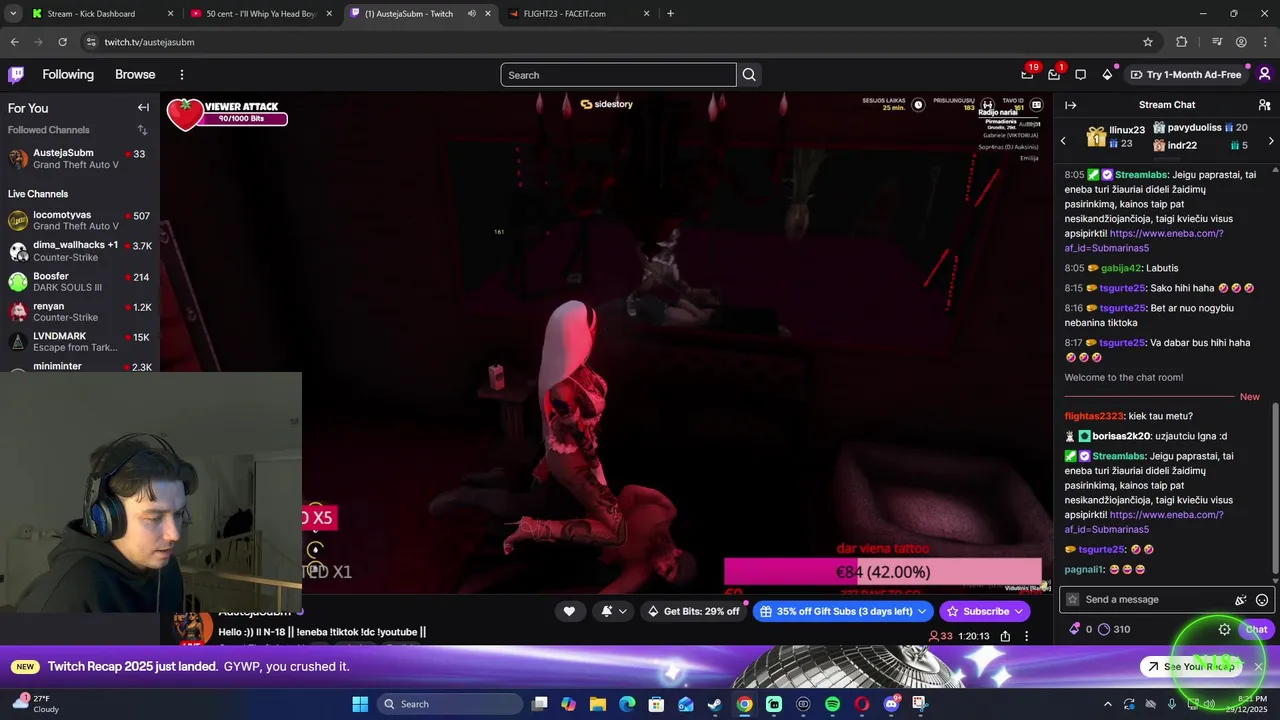Open Spotify from the taskbar
1280x720 pixels.
coord(833,704)
